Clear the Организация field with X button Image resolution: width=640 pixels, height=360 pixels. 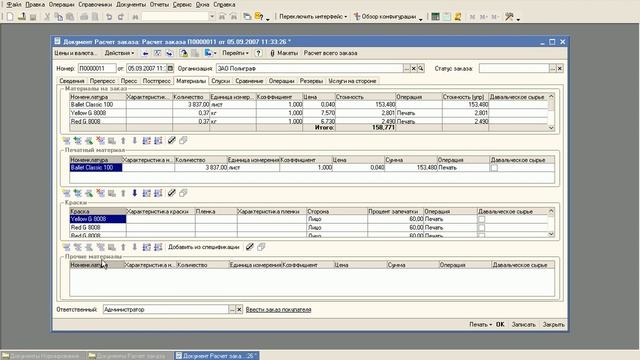click(x=413, y=69)
